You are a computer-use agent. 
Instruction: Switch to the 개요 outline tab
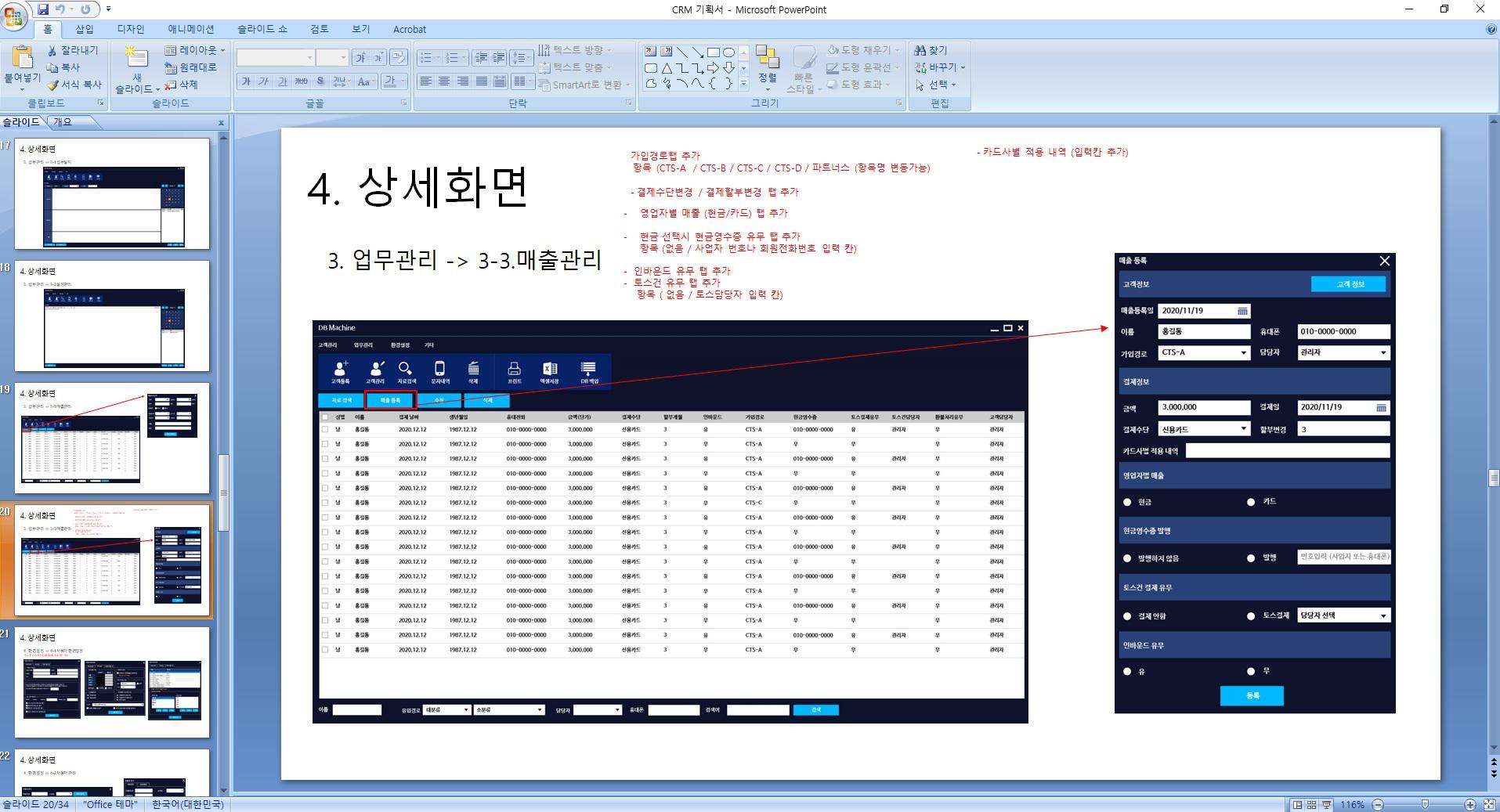[63, 122]
